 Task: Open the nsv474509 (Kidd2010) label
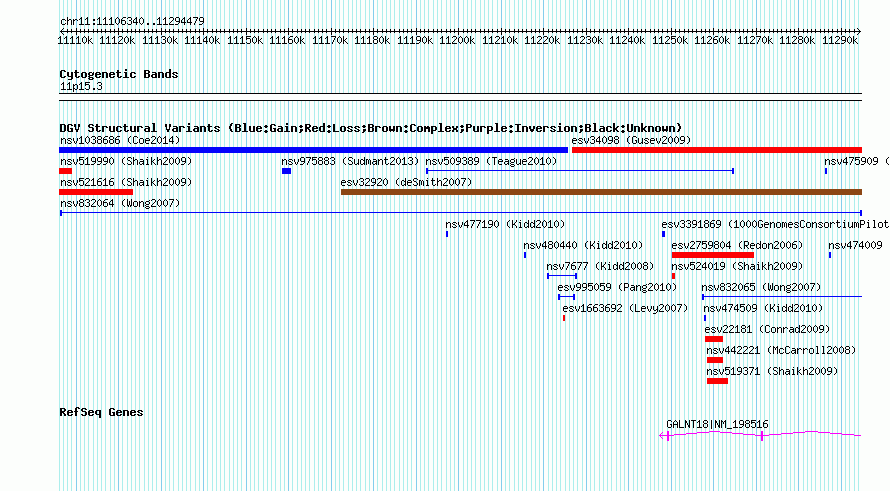click(763, 308)
